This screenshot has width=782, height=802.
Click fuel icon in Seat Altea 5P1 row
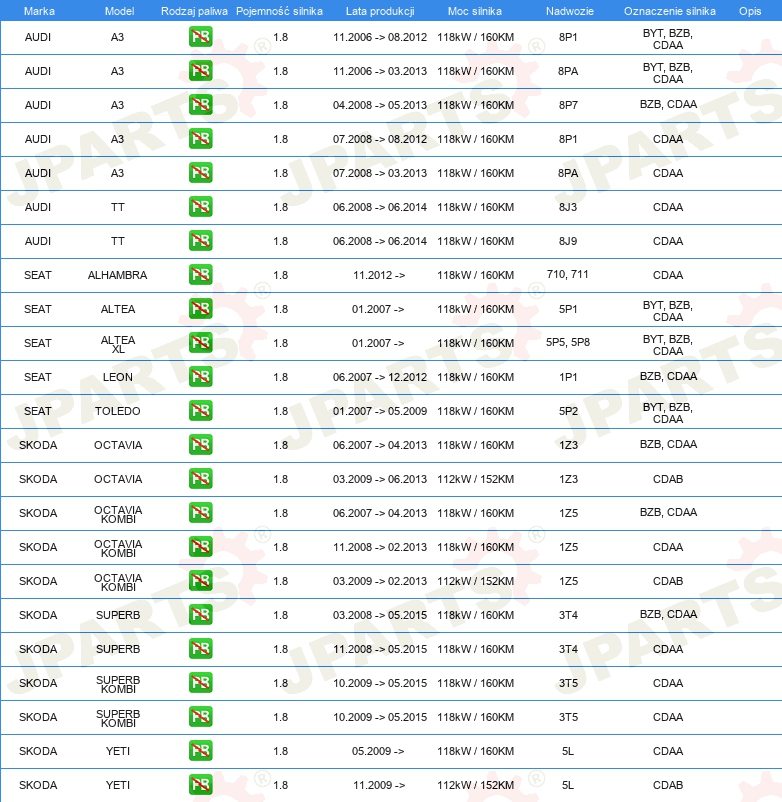pyautogui.click(x=200, y=309)
